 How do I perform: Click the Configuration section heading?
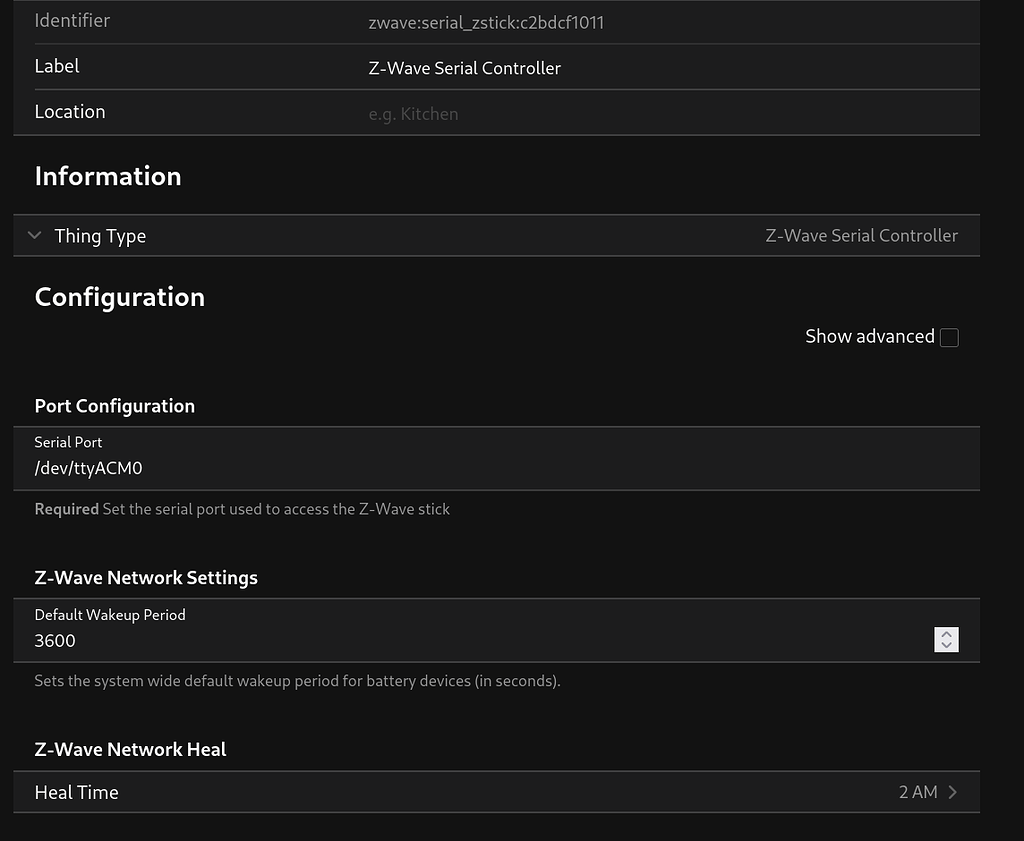pyautogui.click(x=119, y=296)
